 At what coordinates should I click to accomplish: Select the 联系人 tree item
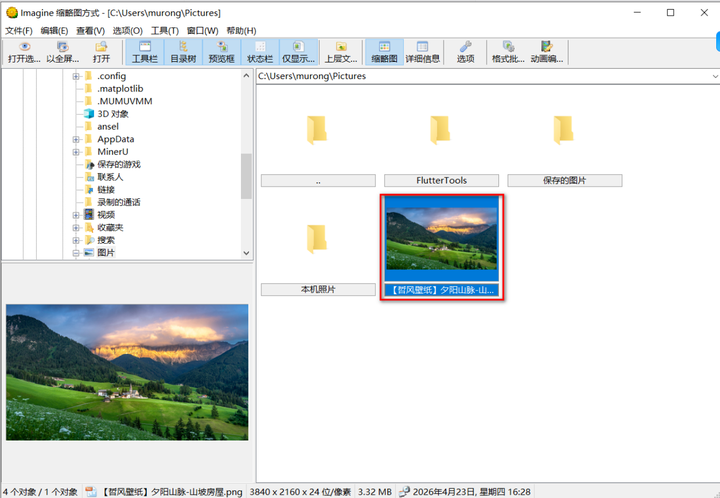pos(110,177)
